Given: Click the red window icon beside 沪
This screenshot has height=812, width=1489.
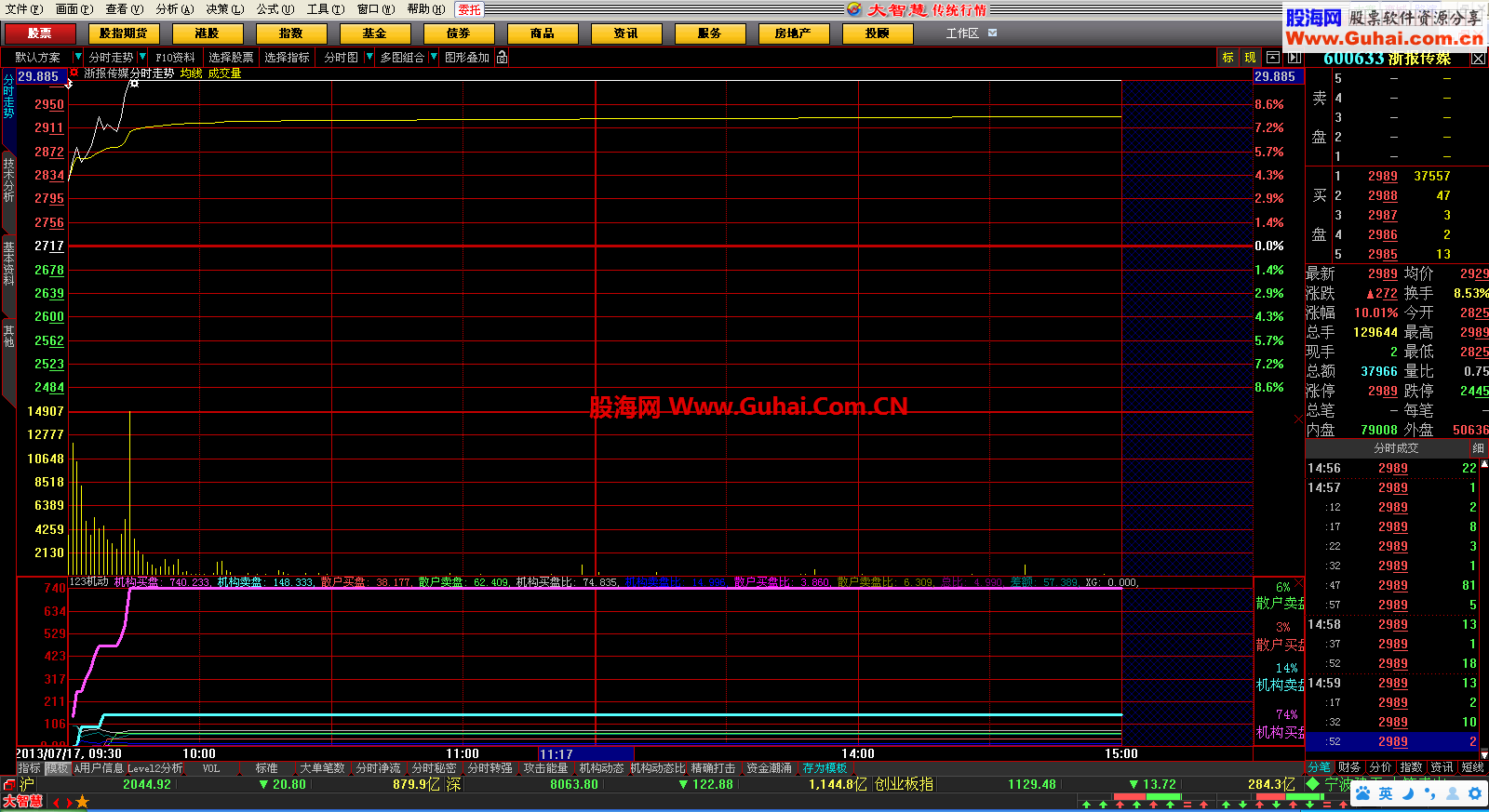Looking at the screenshot, I should 8,785.
